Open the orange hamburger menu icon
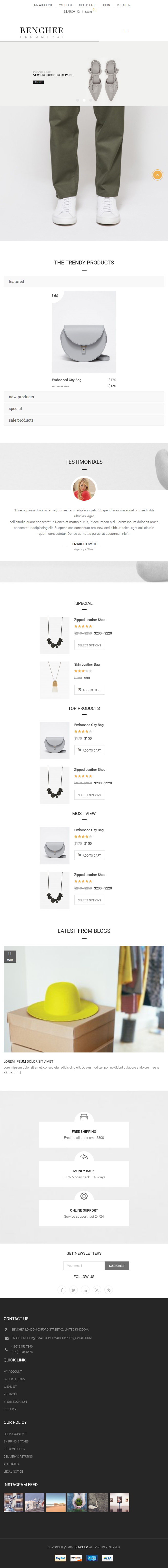168x1568 pixels. [126, 30]
